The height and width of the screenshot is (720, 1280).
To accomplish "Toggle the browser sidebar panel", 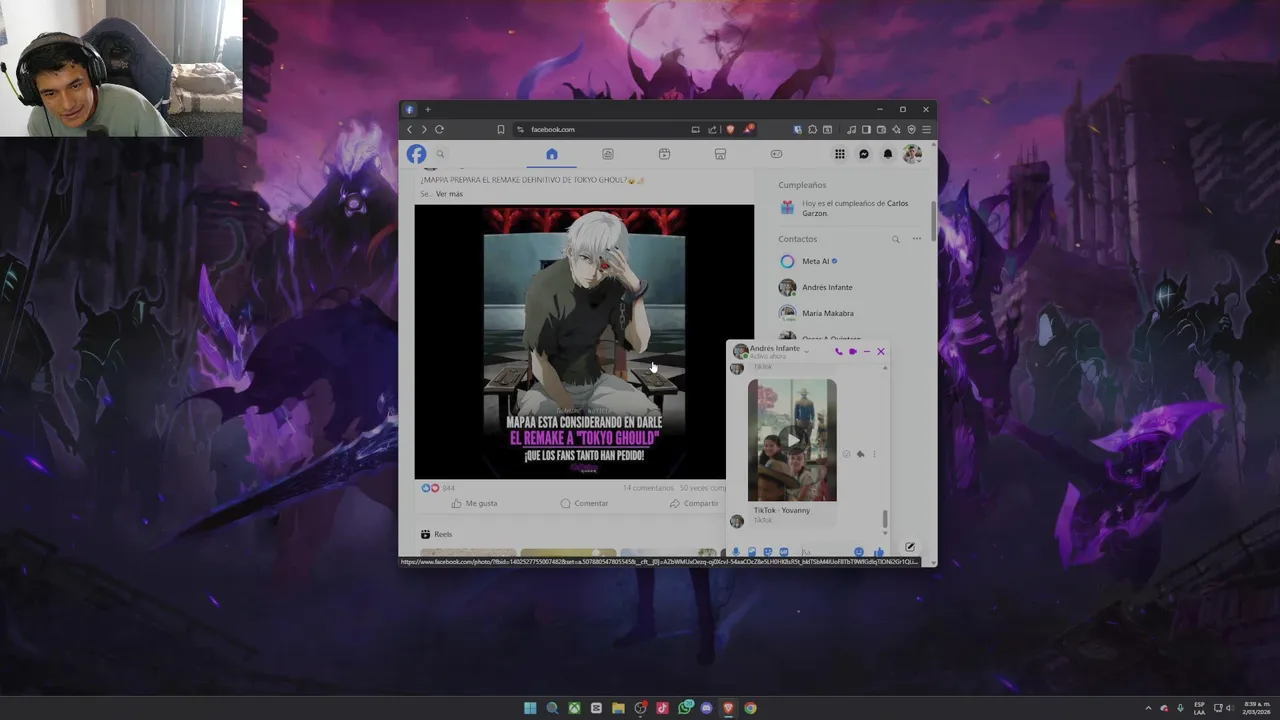I will [866, 129].
